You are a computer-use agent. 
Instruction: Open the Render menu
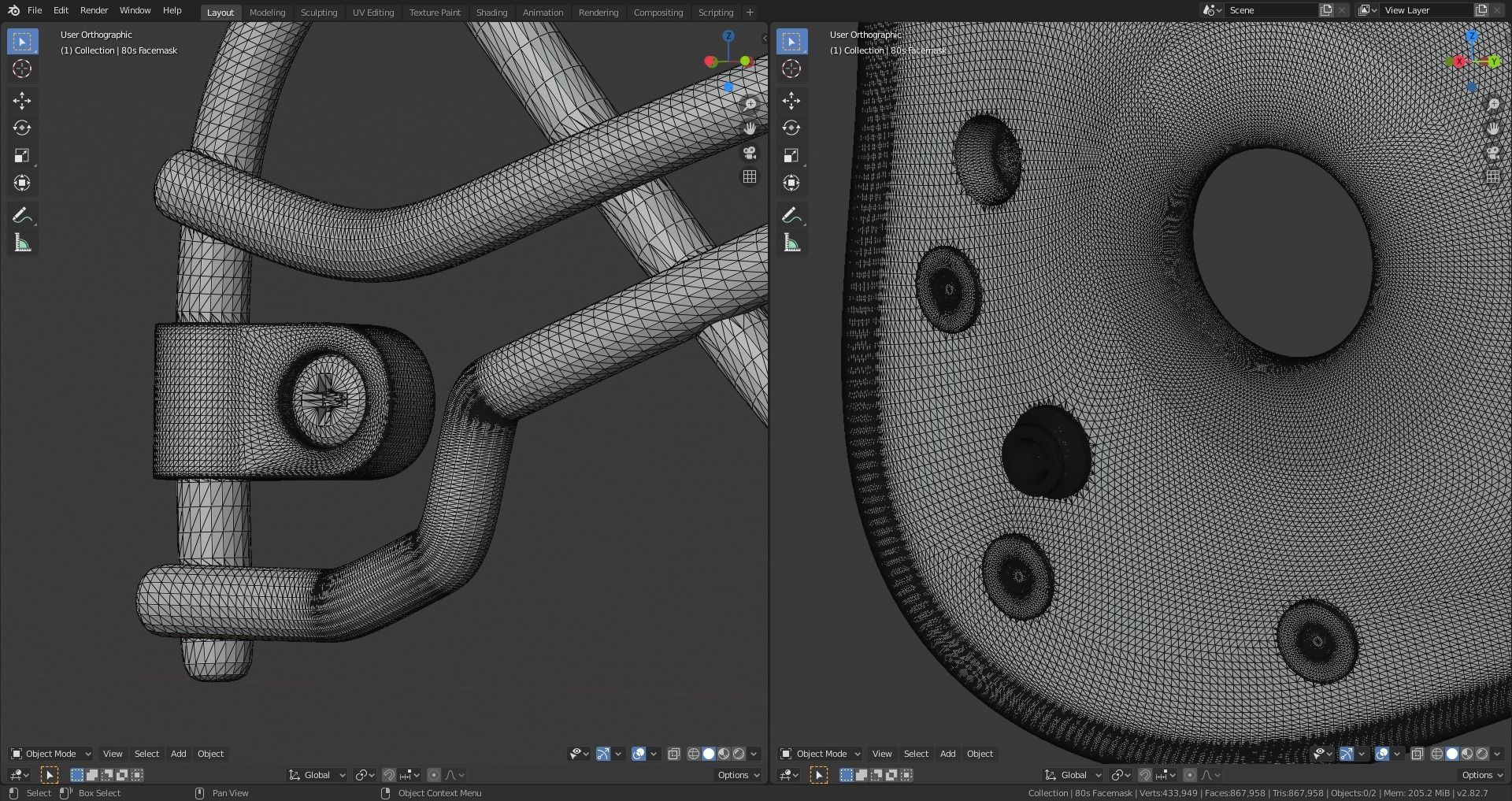point(94,10)
